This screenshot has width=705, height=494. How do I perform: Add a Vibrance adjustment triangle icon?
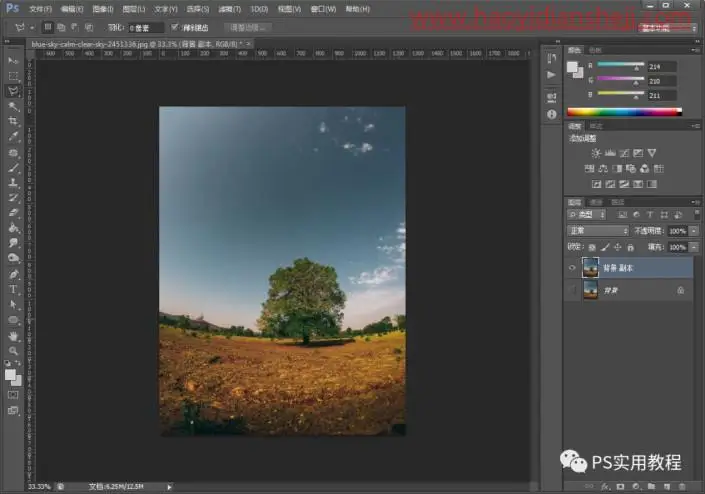[x=652, y=153]
